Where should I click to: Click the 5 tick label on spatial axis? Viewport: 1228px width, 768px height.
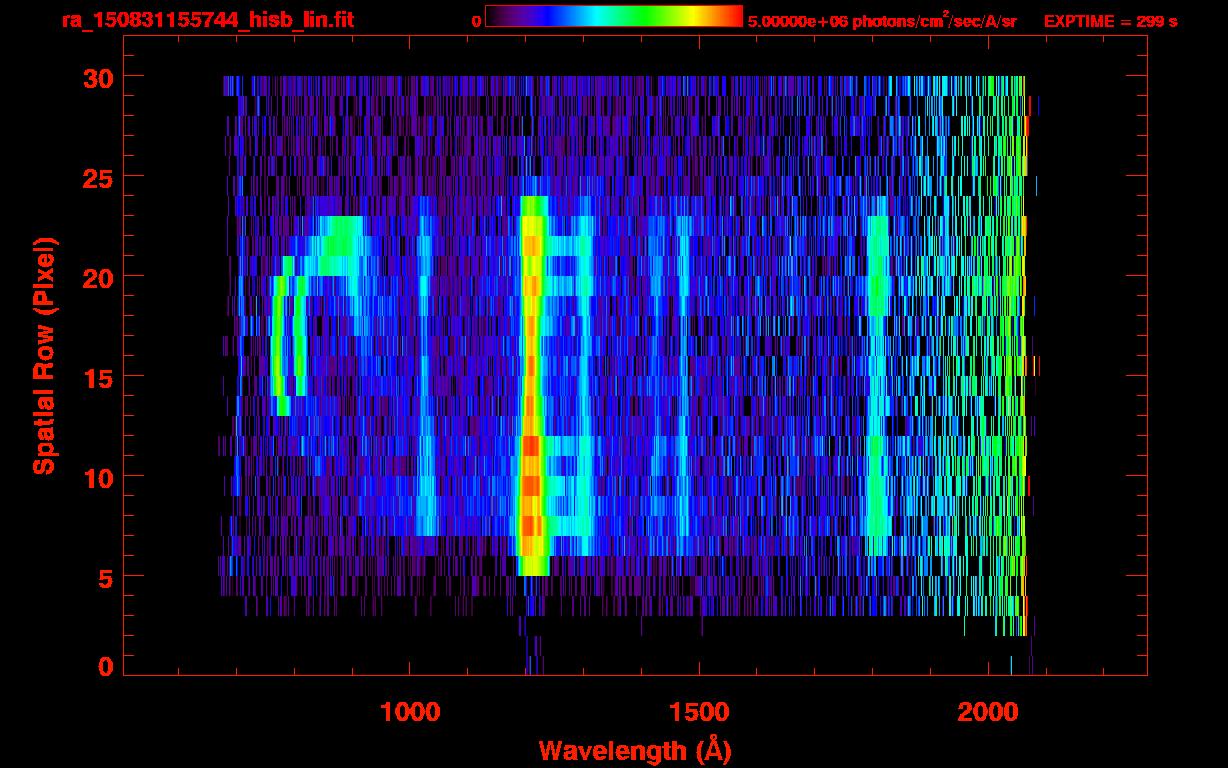tap(104, 577)
